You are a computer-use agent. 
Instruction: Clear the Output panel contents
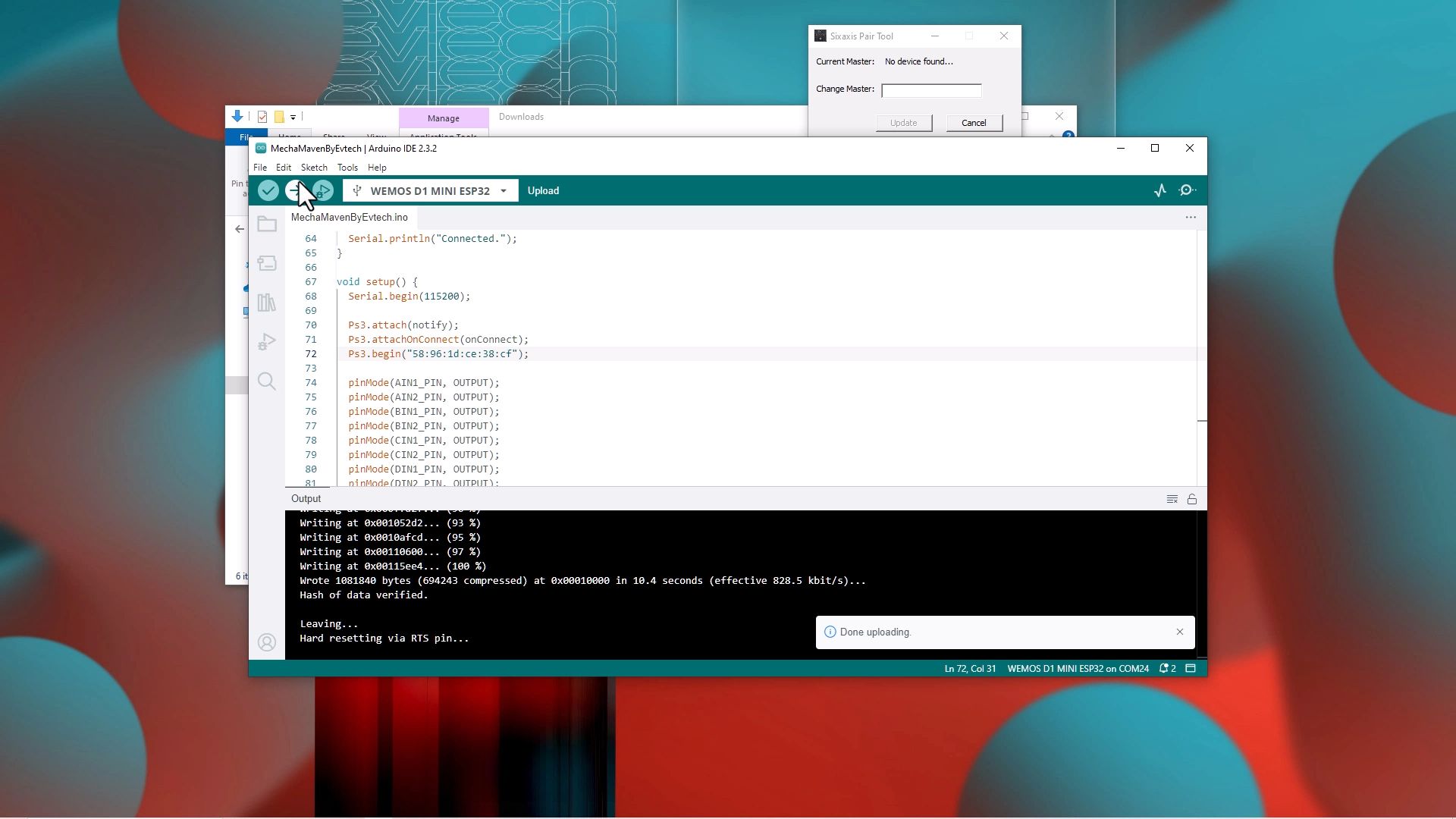tap(1172, 499)
